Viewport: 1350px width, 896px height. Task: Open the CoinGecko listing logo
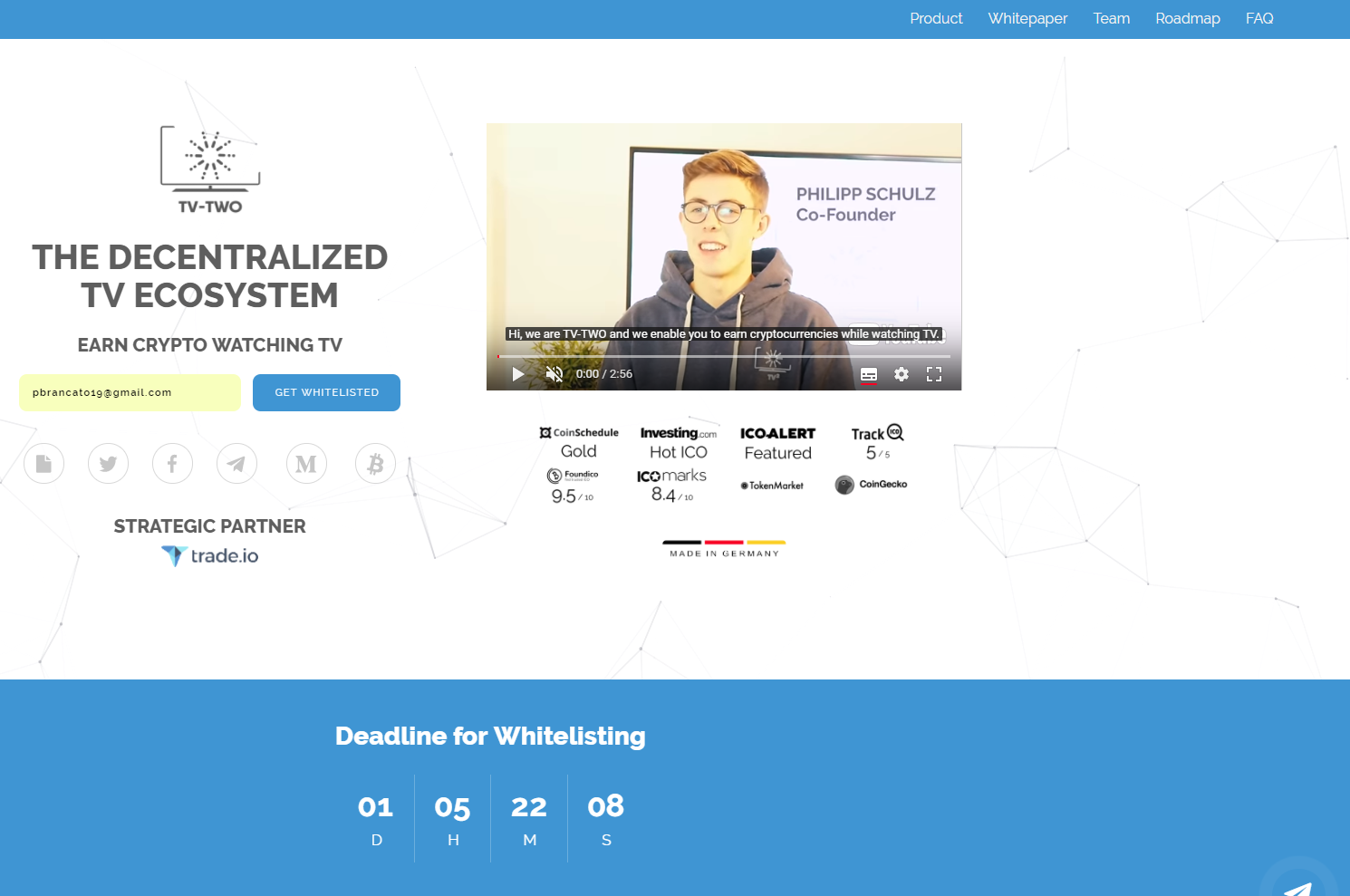(871, 485)
